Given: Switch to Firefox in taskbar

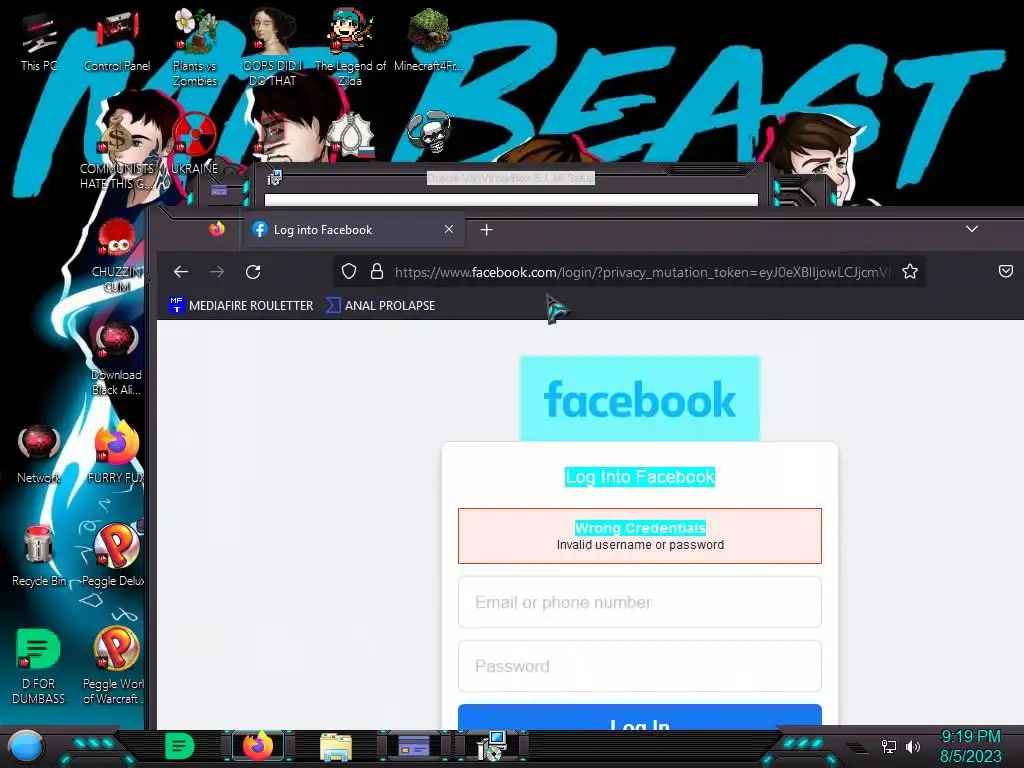Looking at the screenshot, I should click(257, 746).
